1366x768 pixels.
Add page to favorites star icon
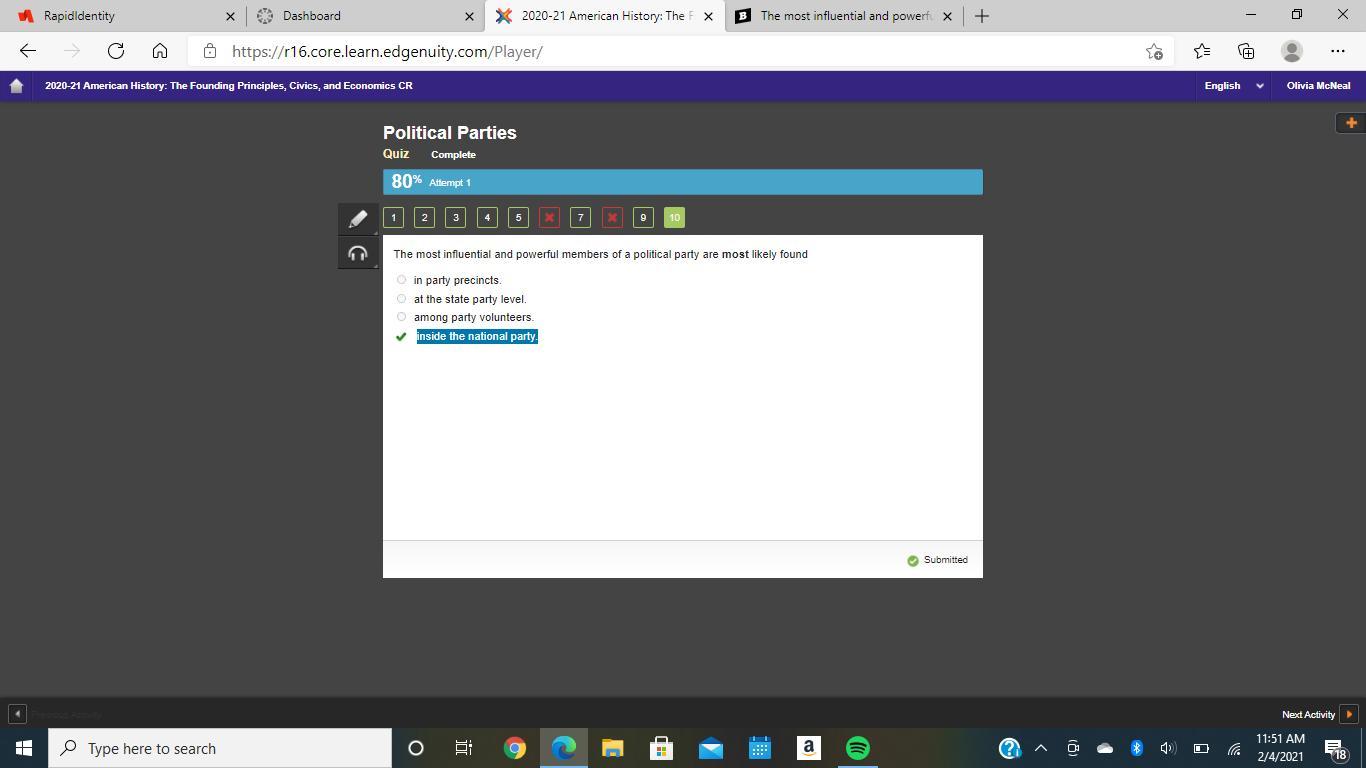click(1154, 51)
